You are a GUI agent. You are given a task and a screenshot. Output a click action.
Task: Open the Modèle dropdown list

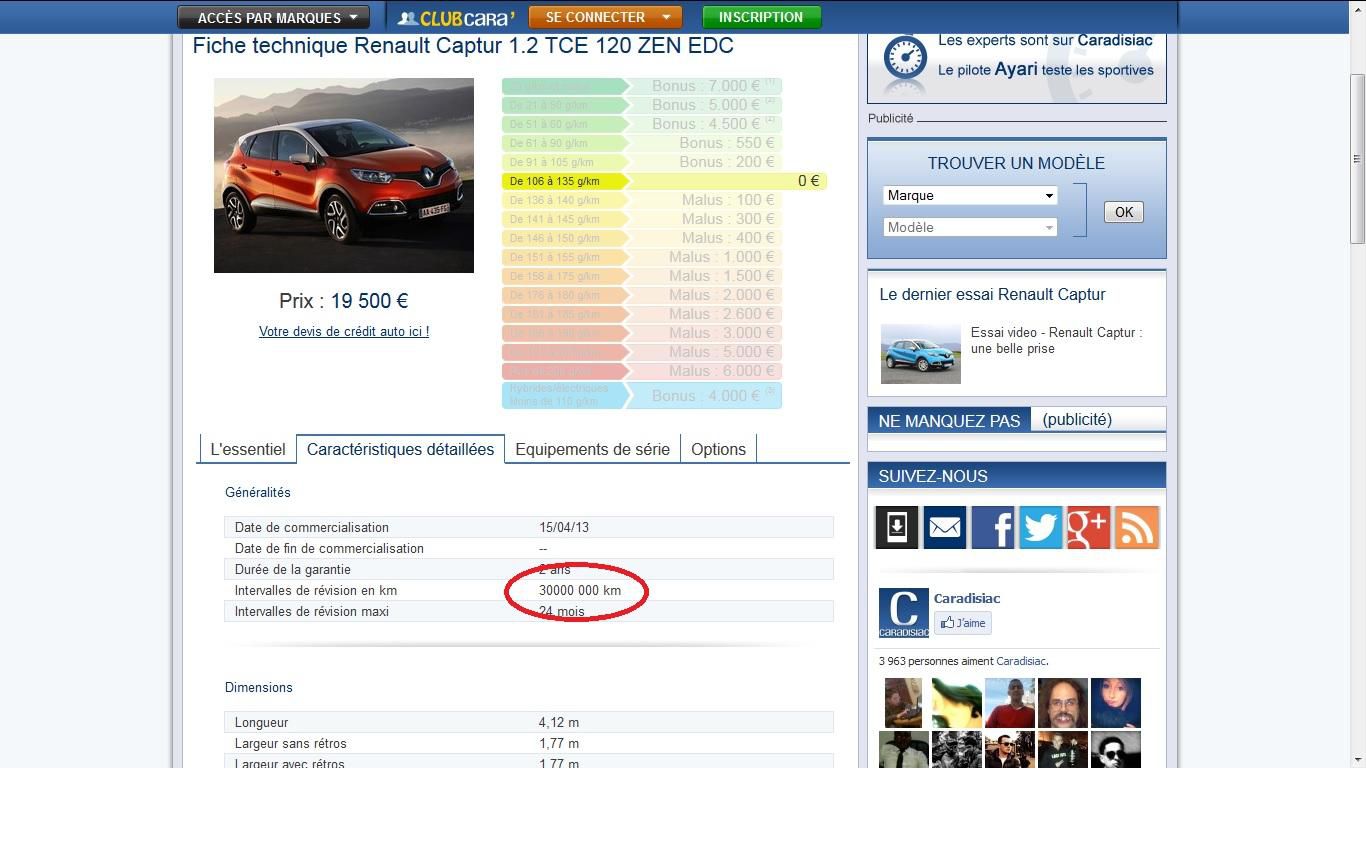pos(970,227)
